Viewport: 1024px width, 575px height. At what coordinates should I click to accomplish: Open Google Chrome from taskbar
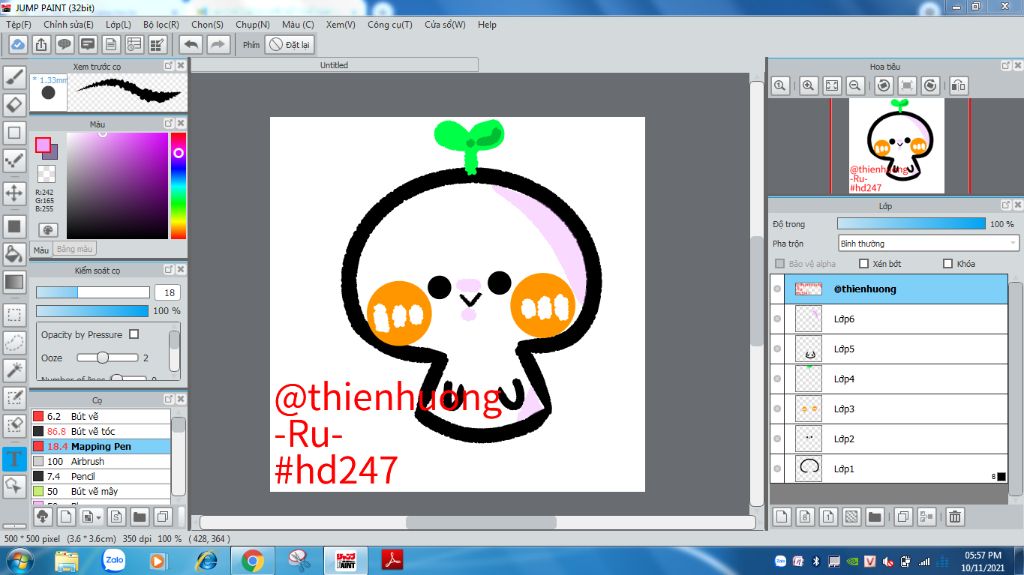click(x=252, y=561)
